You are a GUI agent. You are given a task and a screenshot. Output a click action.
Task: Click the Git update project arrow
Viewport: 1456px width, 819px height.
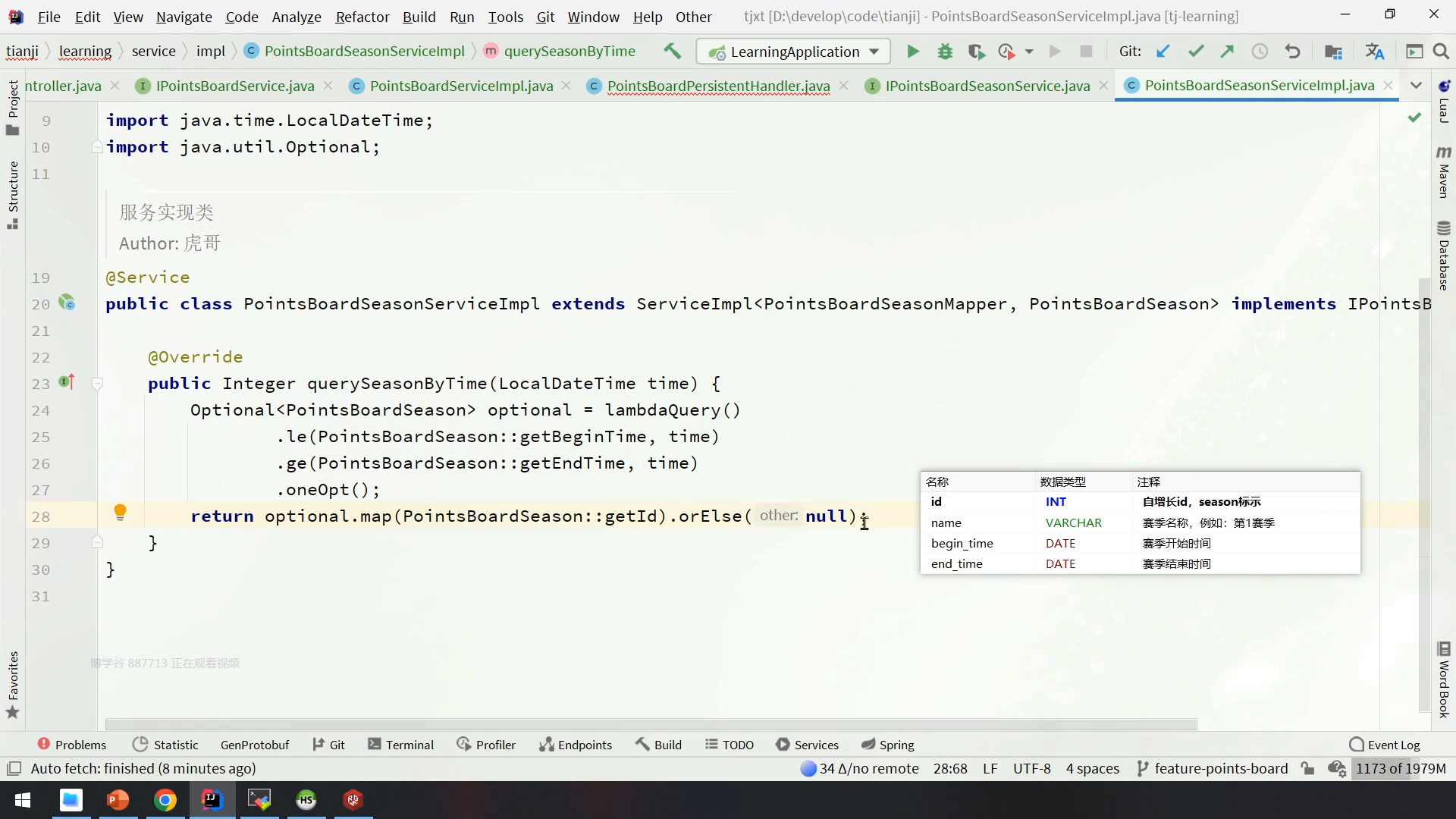[1163, 52]
